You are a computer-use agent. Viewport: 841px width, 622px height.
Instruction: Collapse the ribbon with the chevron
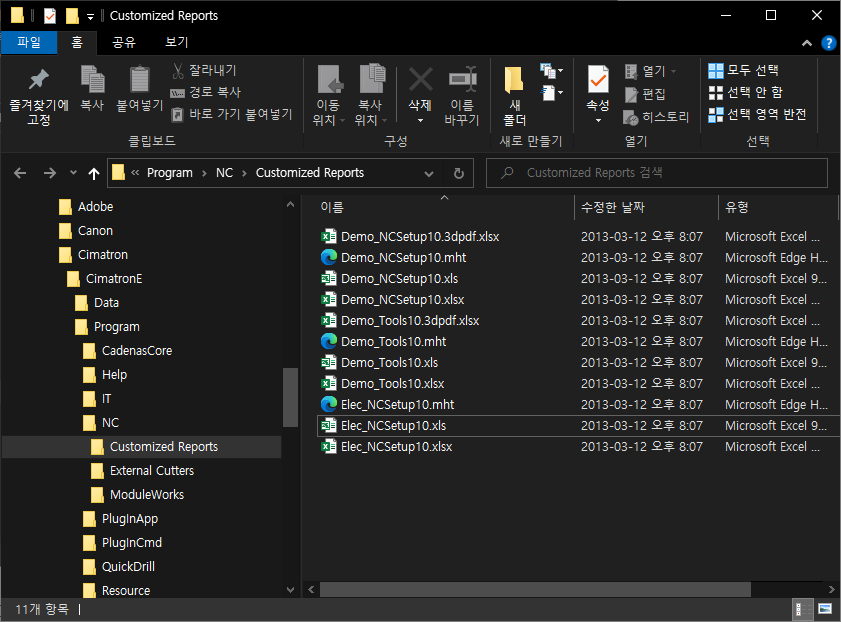click(x=807, y=43)
